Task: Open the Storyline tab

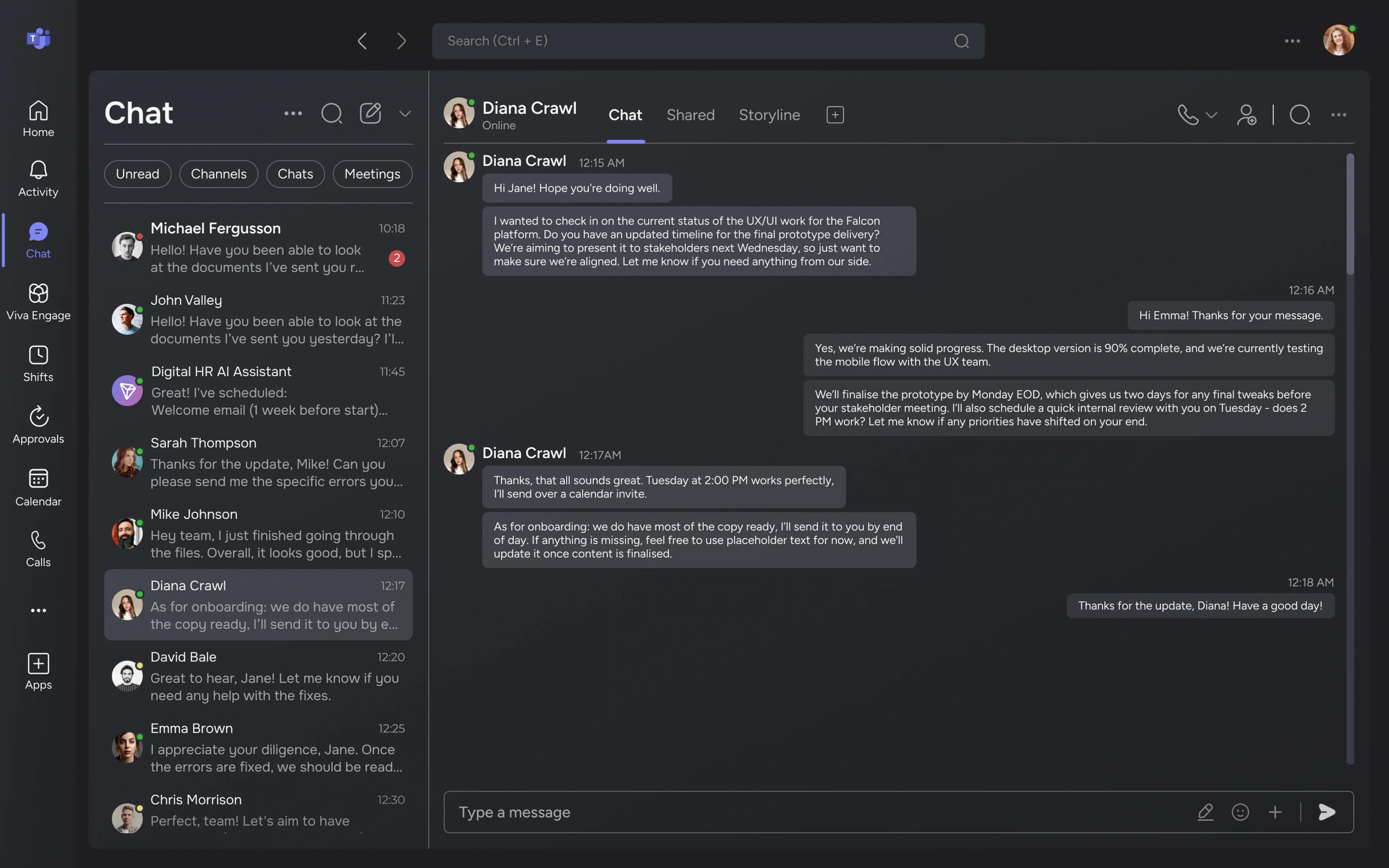Action: 769,115
